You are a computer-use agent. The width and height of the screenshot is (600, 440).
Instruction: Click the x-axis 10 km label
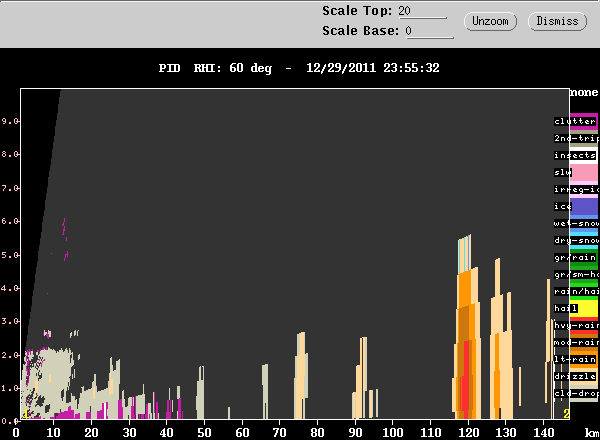[53, 433]
